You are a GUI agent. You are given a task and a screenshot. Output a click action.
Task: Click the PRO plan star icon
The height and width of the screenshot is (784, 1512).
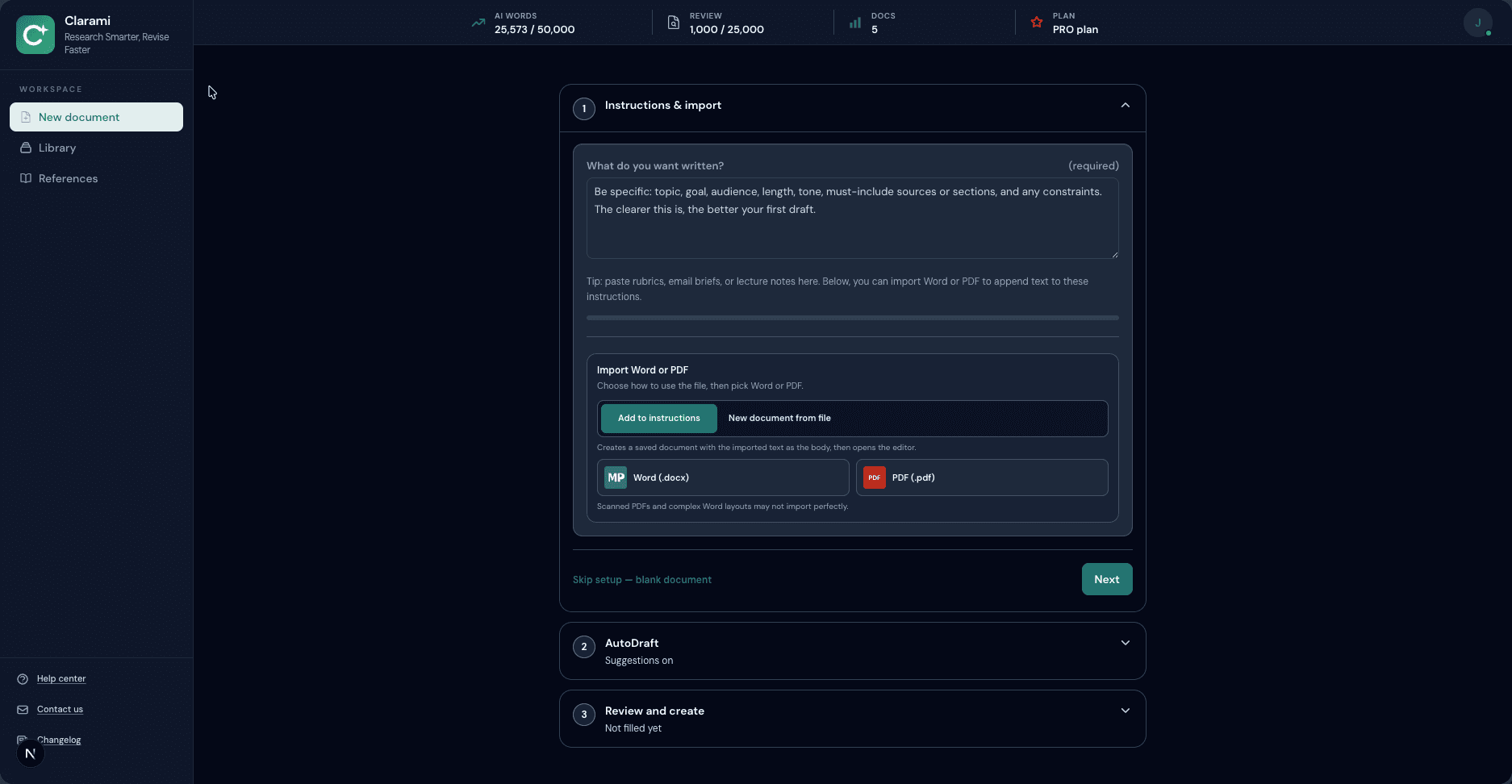[1035, 23]
